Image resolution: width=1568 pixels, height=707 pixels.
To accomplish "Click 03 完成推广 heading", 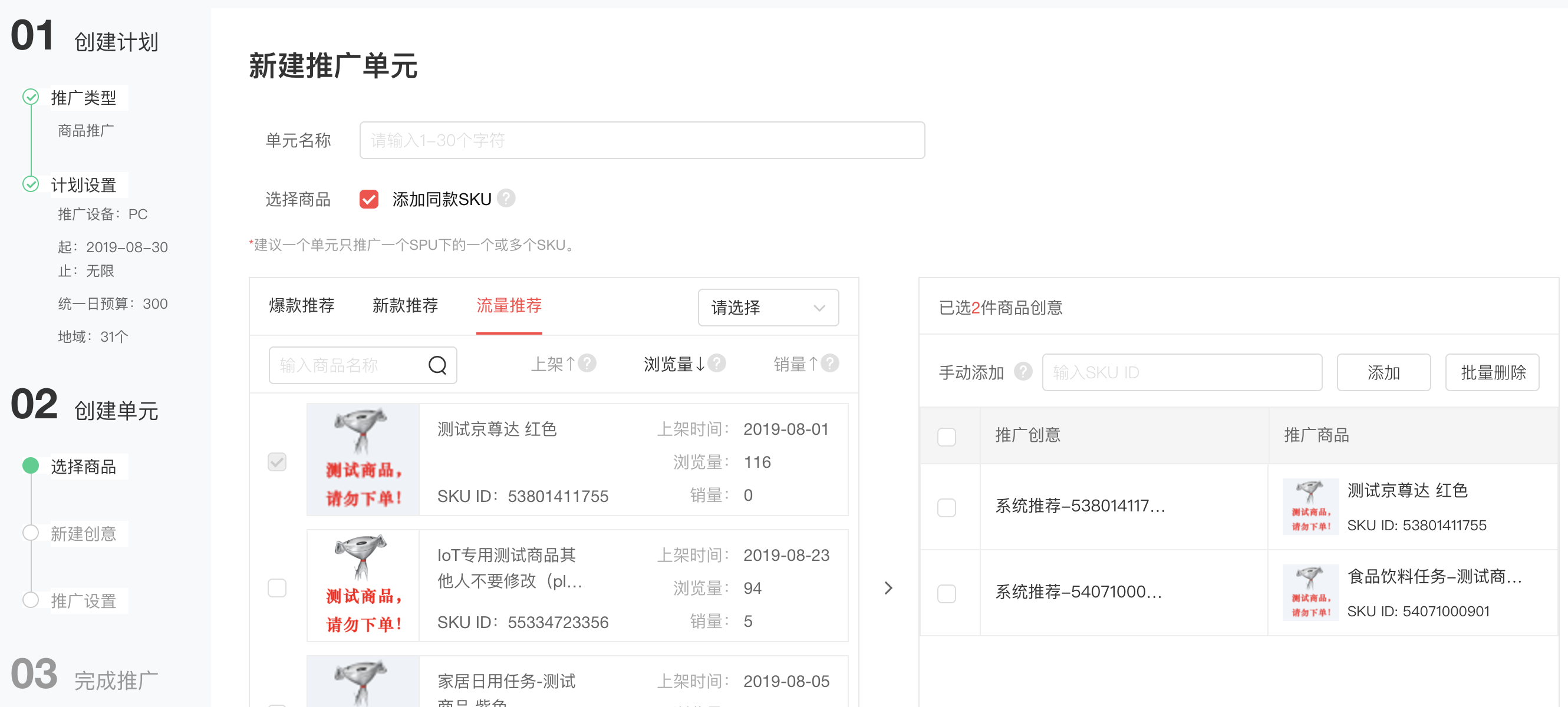I will coord(85,675).
